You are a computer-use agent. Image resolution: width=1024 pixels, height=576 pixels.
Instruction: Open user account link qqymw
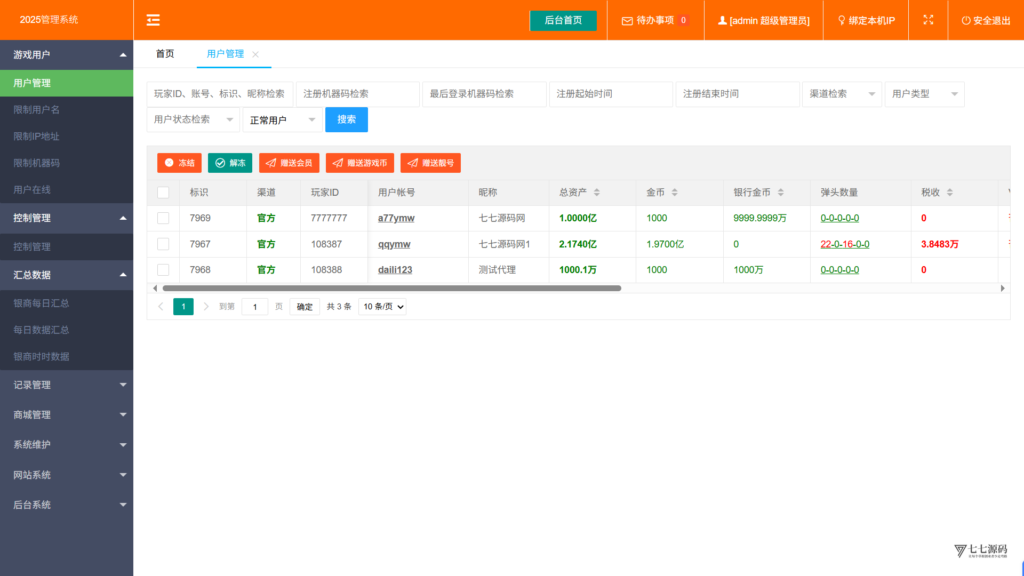pos(394,244)
